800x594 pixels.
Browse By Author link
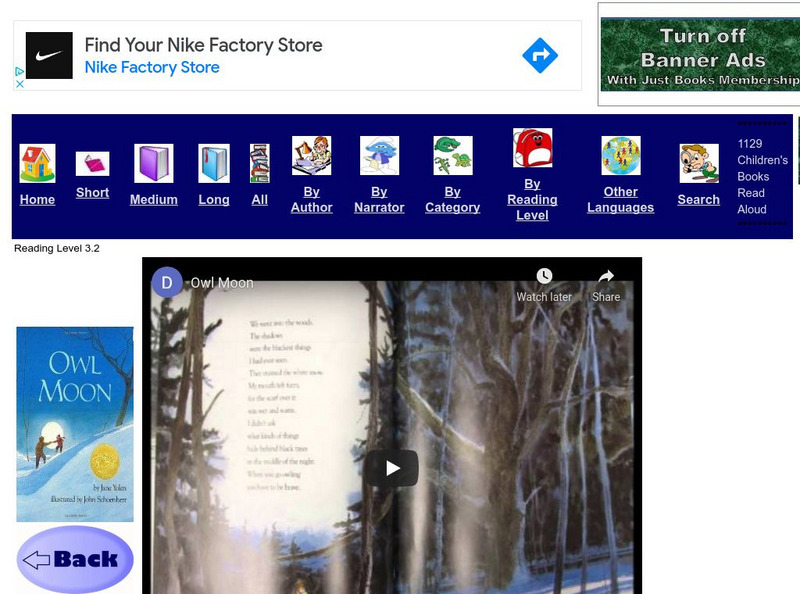click(x=311, y=200)
